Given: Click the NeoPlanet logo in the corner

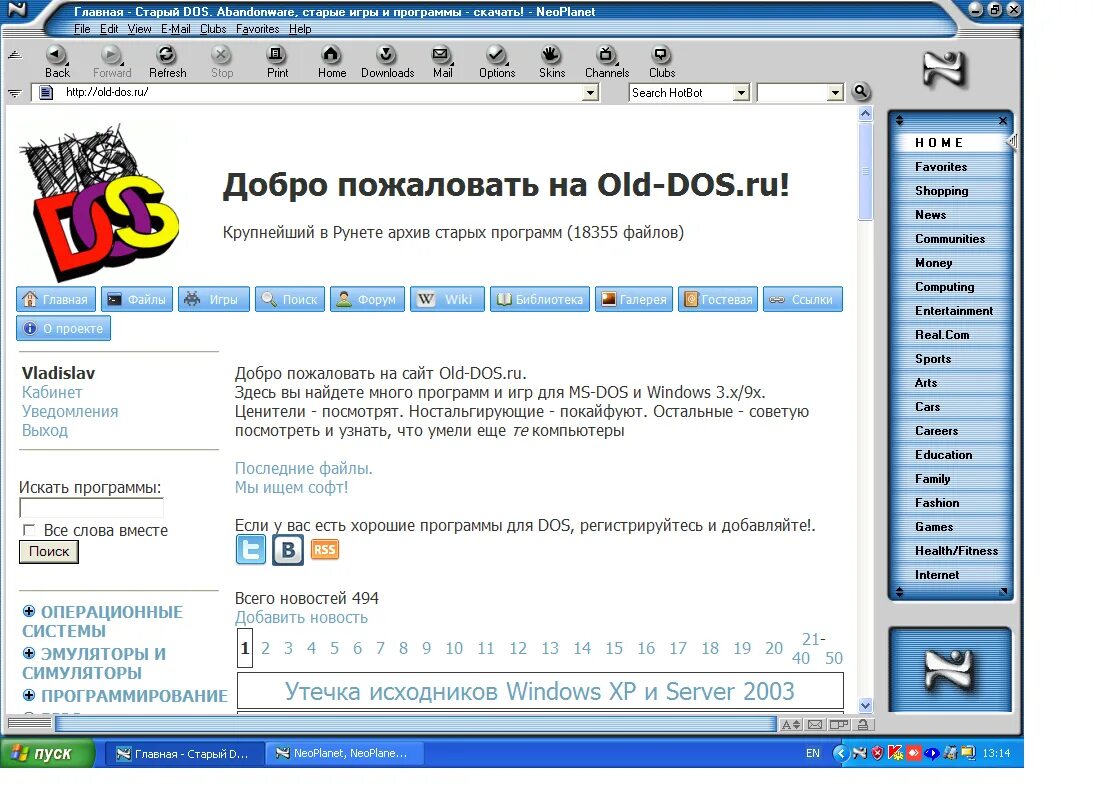Looking at the screenshot, I should pyautogui.click(x=944, y=69).
